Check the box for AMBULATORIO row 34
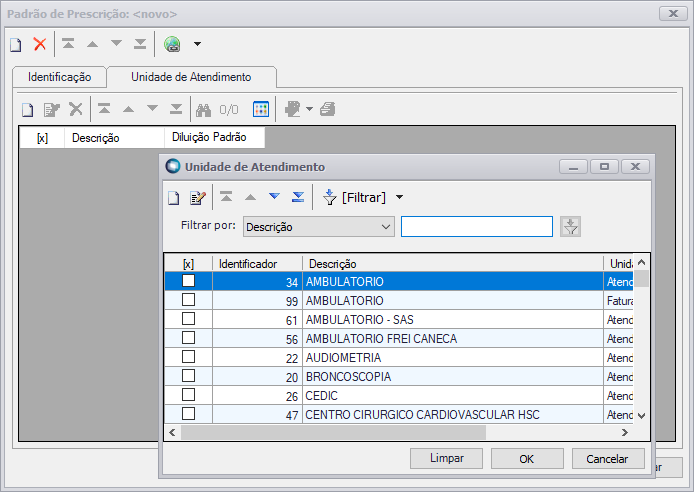The height and width of the screenshot is (492, 694). click(x=189, y=281)
